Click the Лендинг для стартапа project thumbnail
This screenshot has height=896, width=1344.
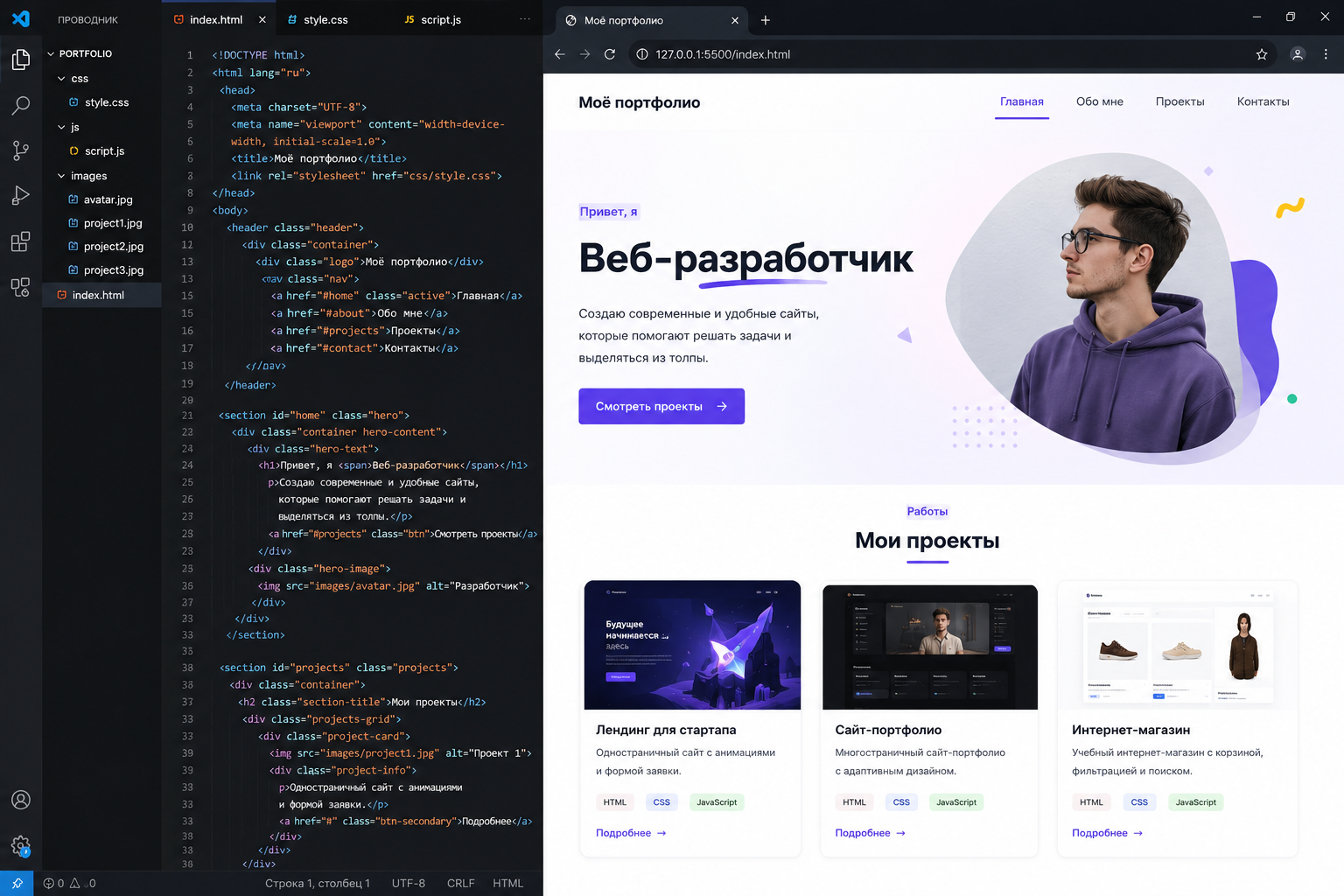692,645
